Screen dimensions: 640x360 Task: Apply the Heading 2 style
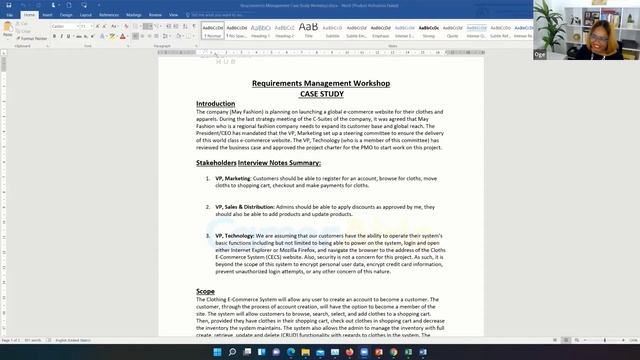tap(284, 31)
